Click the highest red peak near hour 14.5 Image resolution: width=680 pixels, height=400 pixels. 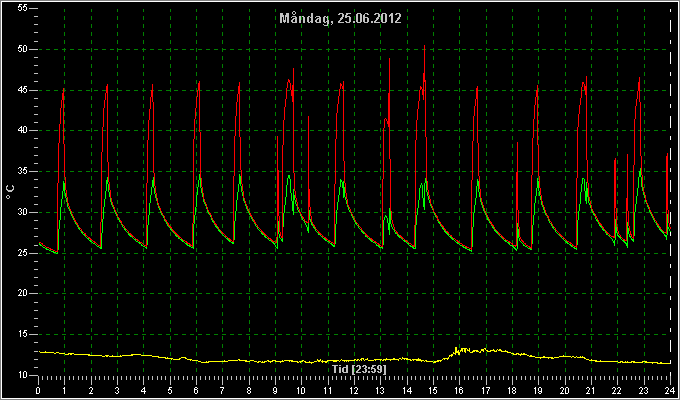(x=425, y=46)
